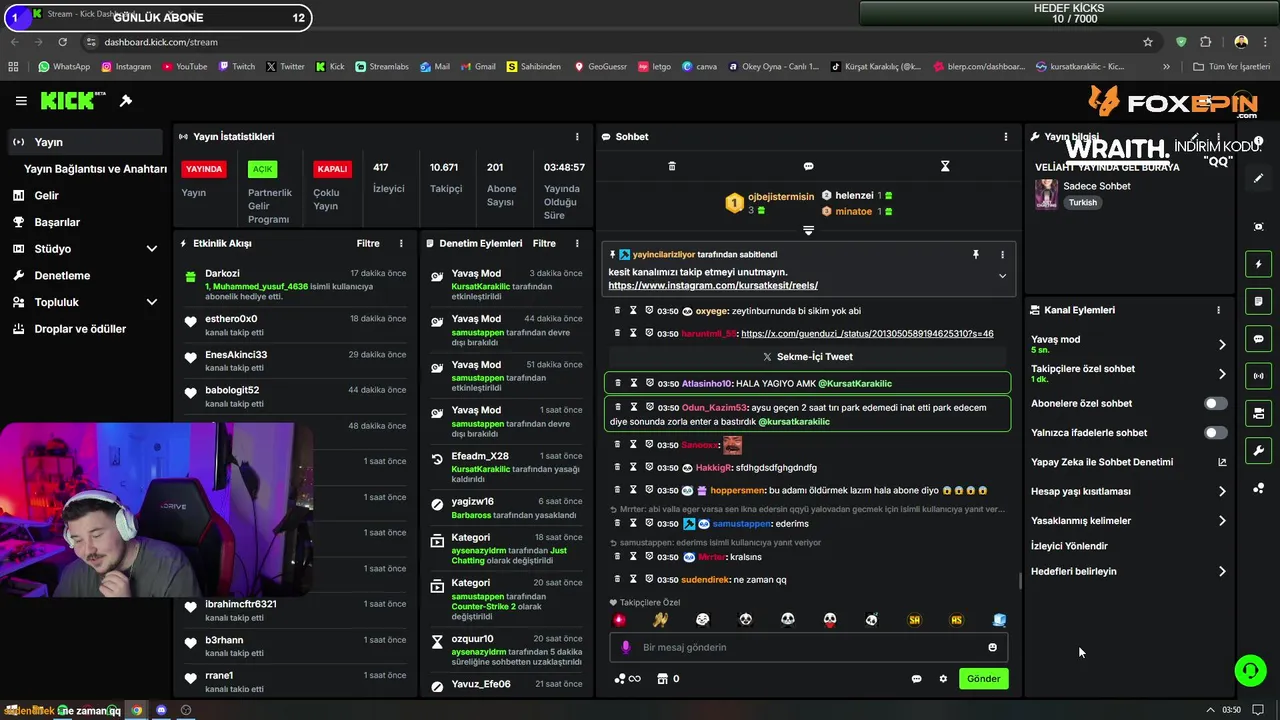Click the moderator tool icon next to Kick logo
Screen dimensions: 1280x720
(x=126, y=101)
